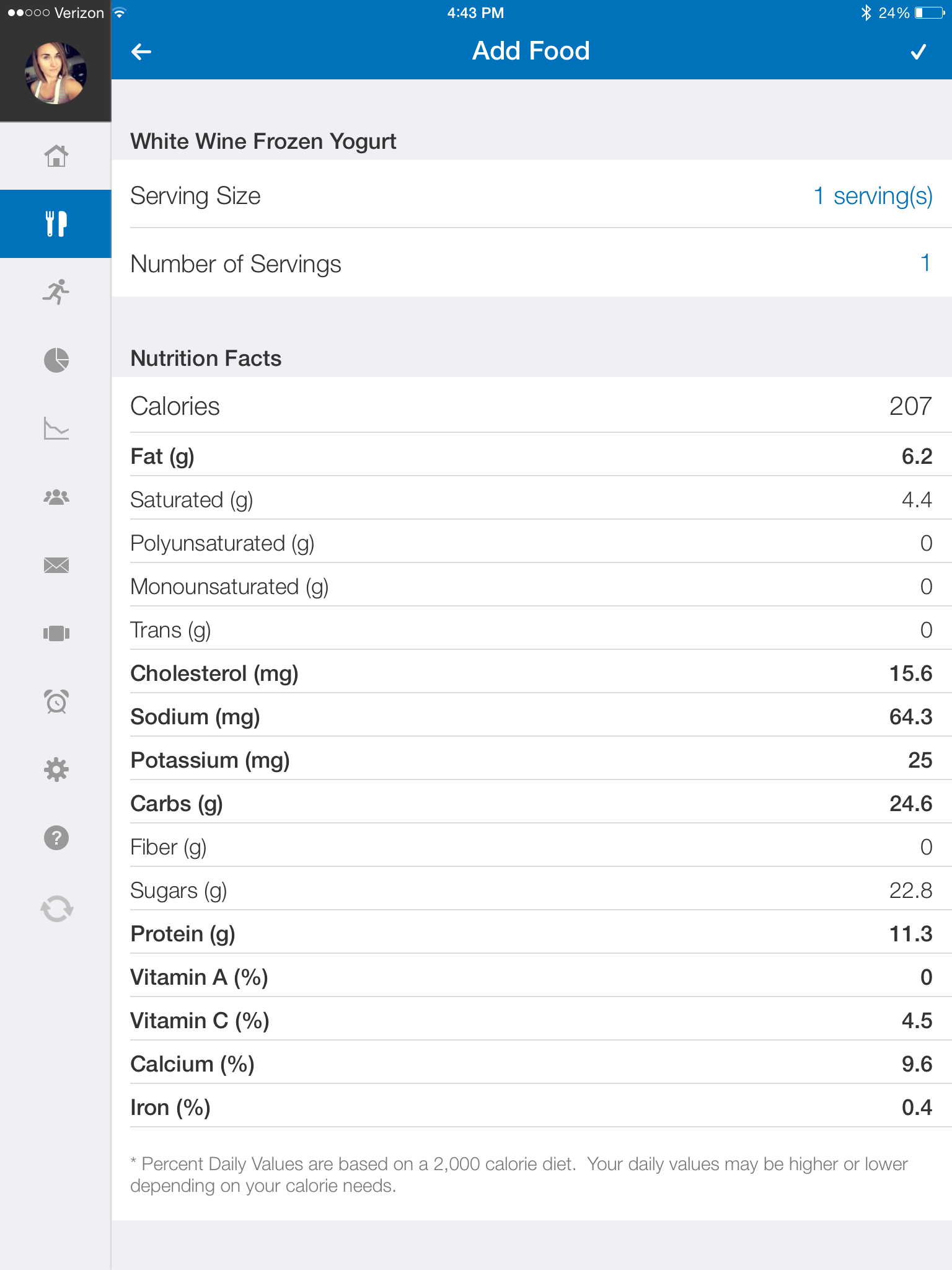952x1270 pixels.
Task: Open the Home sidebar icon
Action: 56,156
